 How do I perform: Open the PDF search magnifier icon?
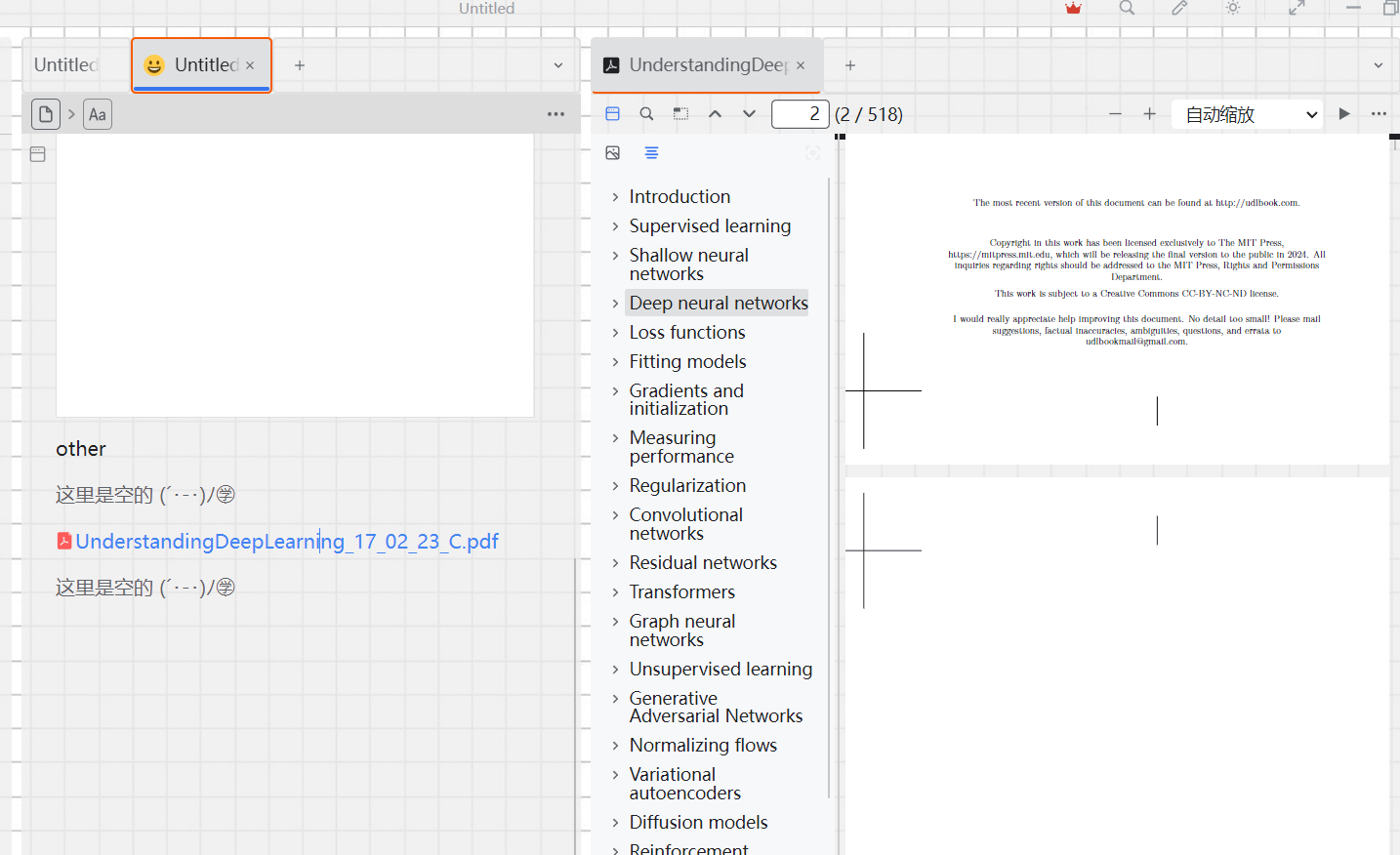[x=646, y=114]
